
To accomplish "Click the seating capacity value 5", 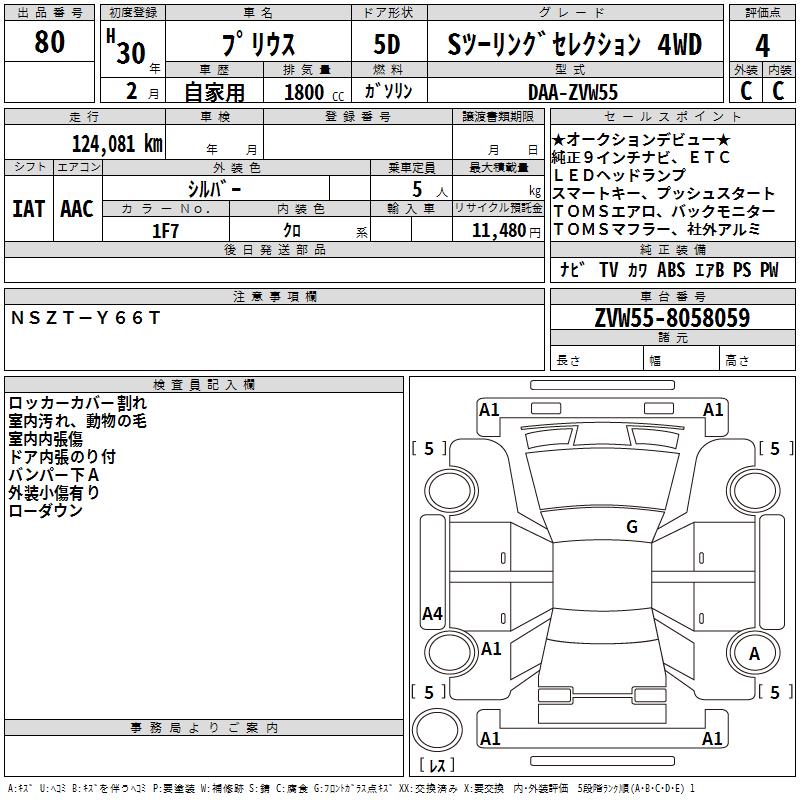I will [417, 189].
